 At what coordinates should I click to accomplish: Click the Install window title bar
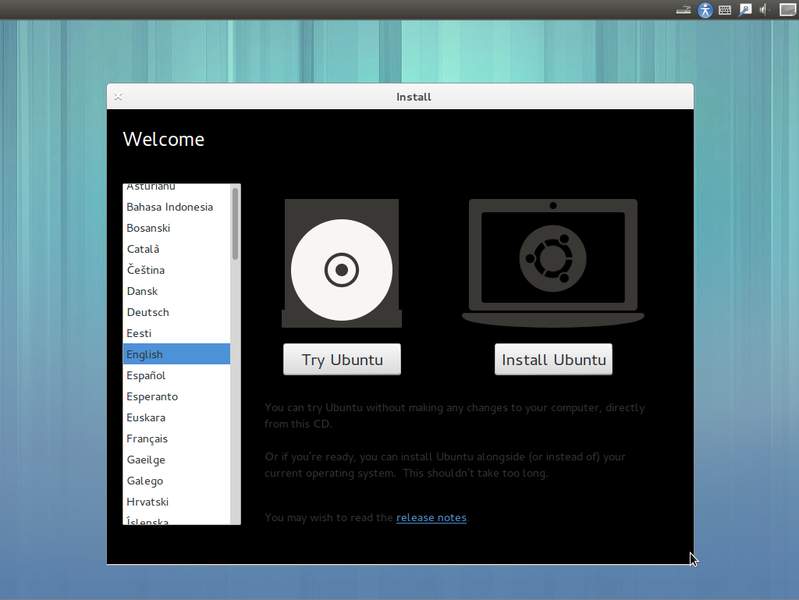400,97
